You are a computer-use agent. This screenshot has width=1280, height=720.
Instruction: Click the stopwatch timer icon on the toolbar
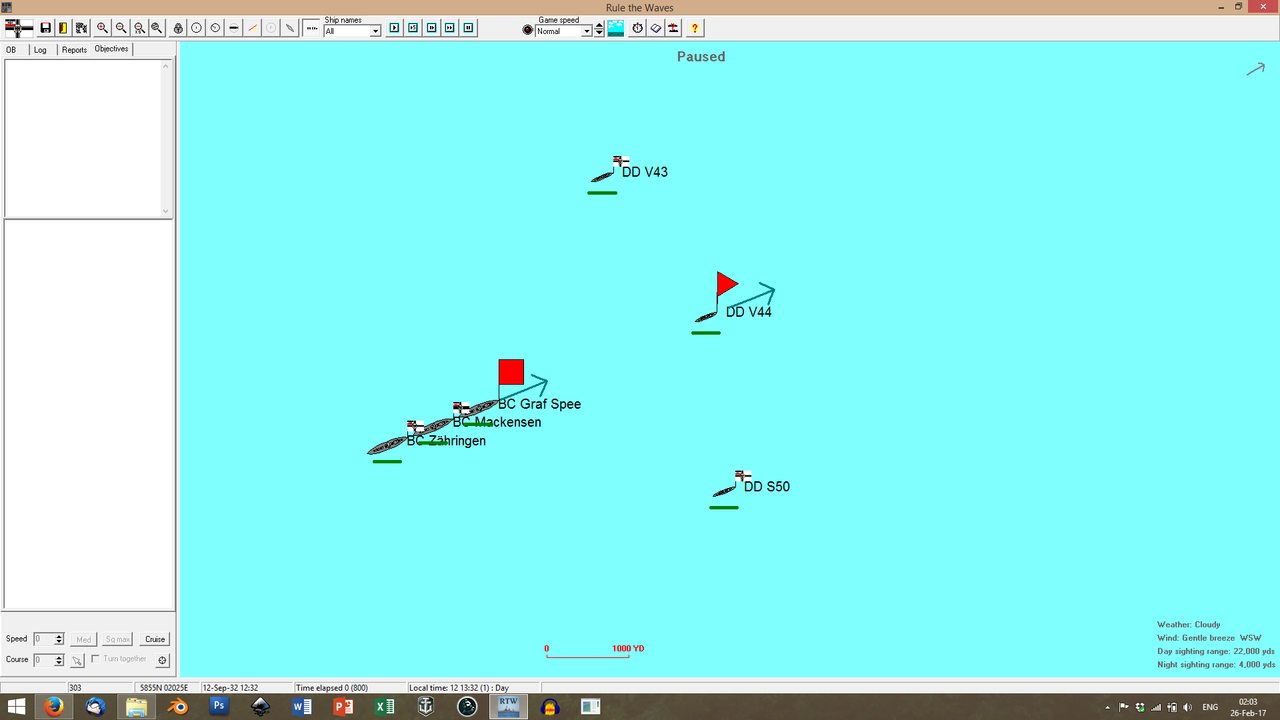tap(637, 28)
